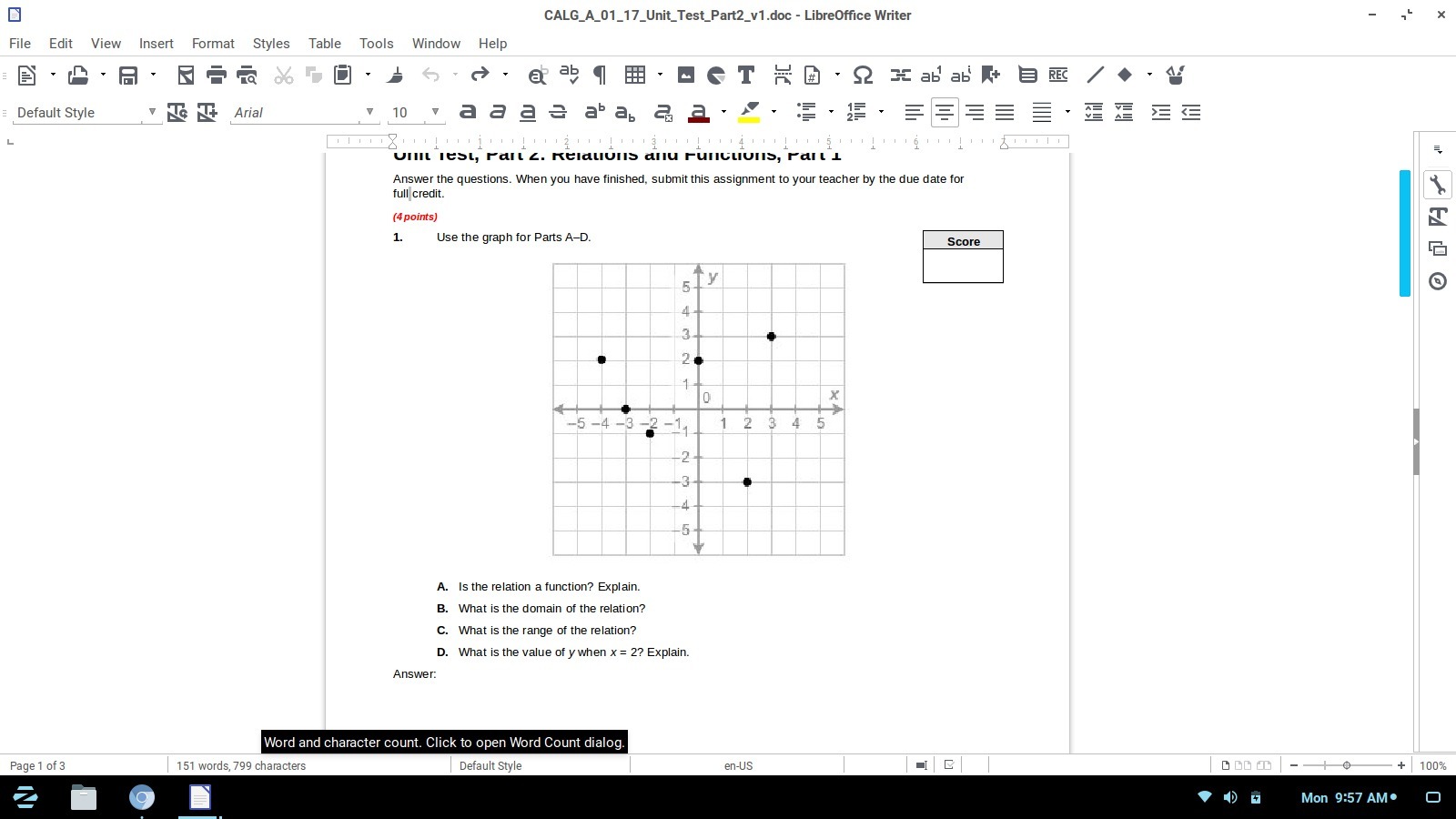Toggle subscript formatting
1456x819 pixels.
click(624, 113)
